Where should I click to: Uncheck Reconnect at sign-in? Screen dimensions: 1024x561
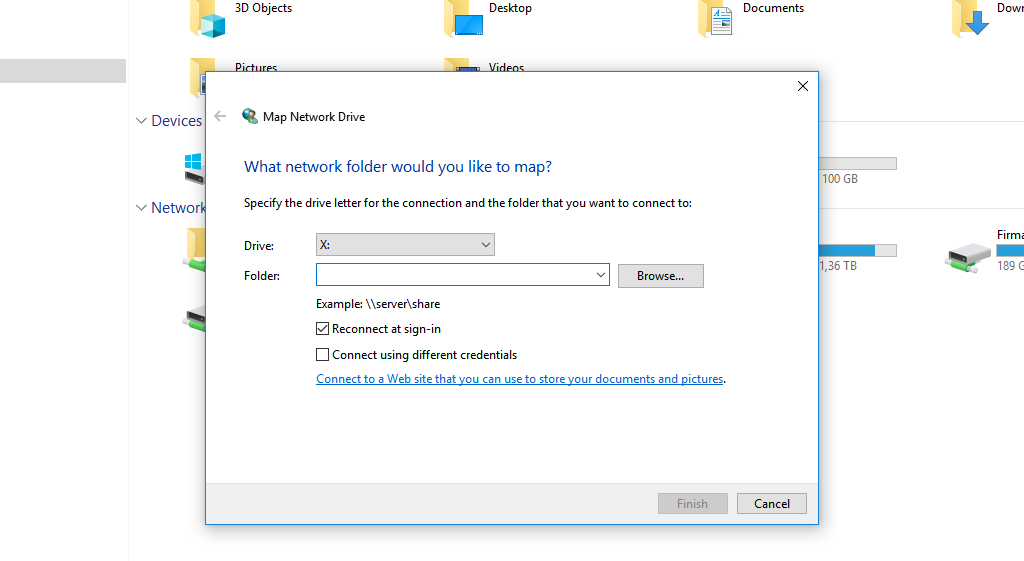click(x=323, y=329)
